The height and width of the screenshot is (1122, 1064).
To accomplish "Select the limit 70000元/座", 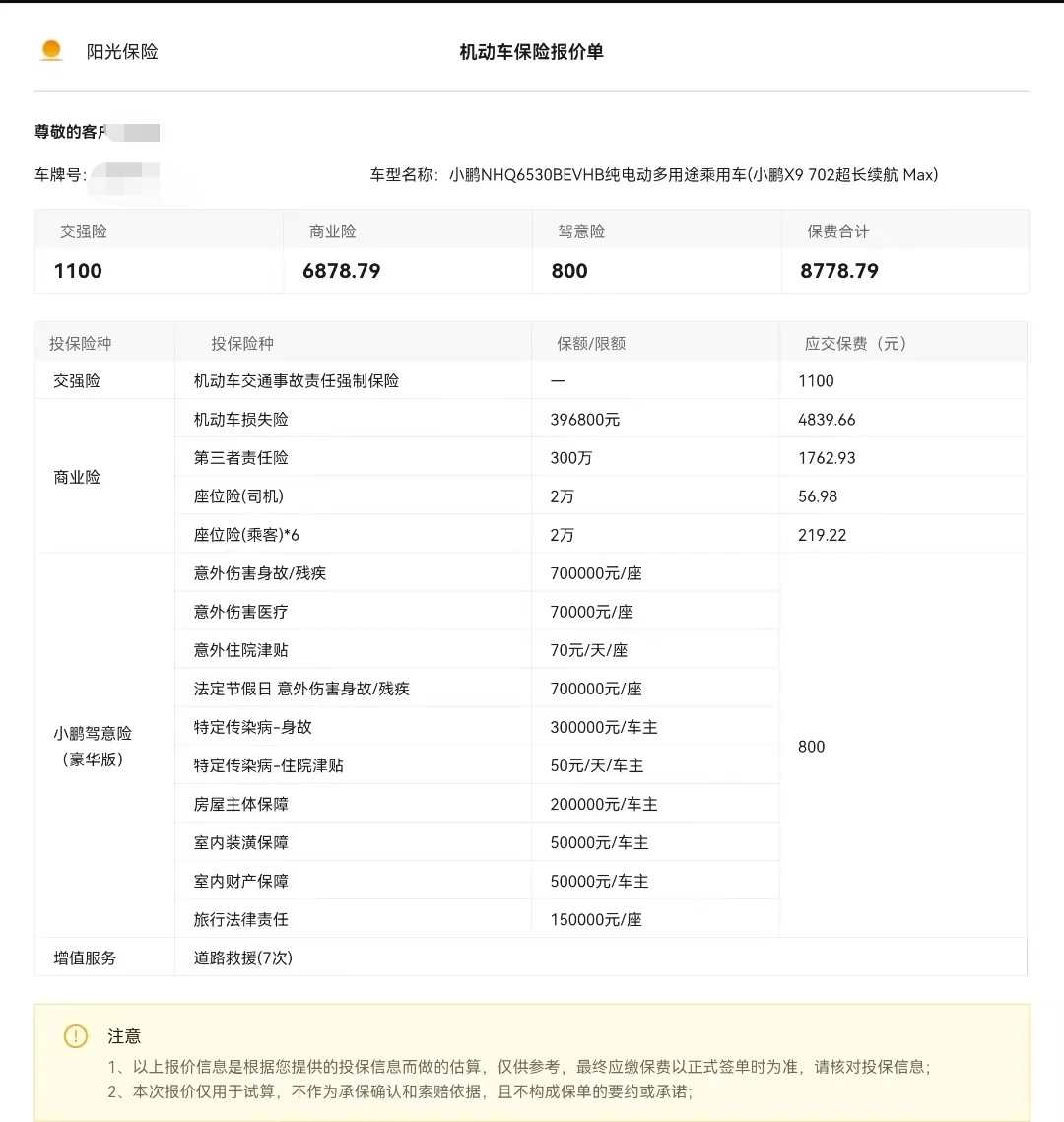I will (592, 612).
